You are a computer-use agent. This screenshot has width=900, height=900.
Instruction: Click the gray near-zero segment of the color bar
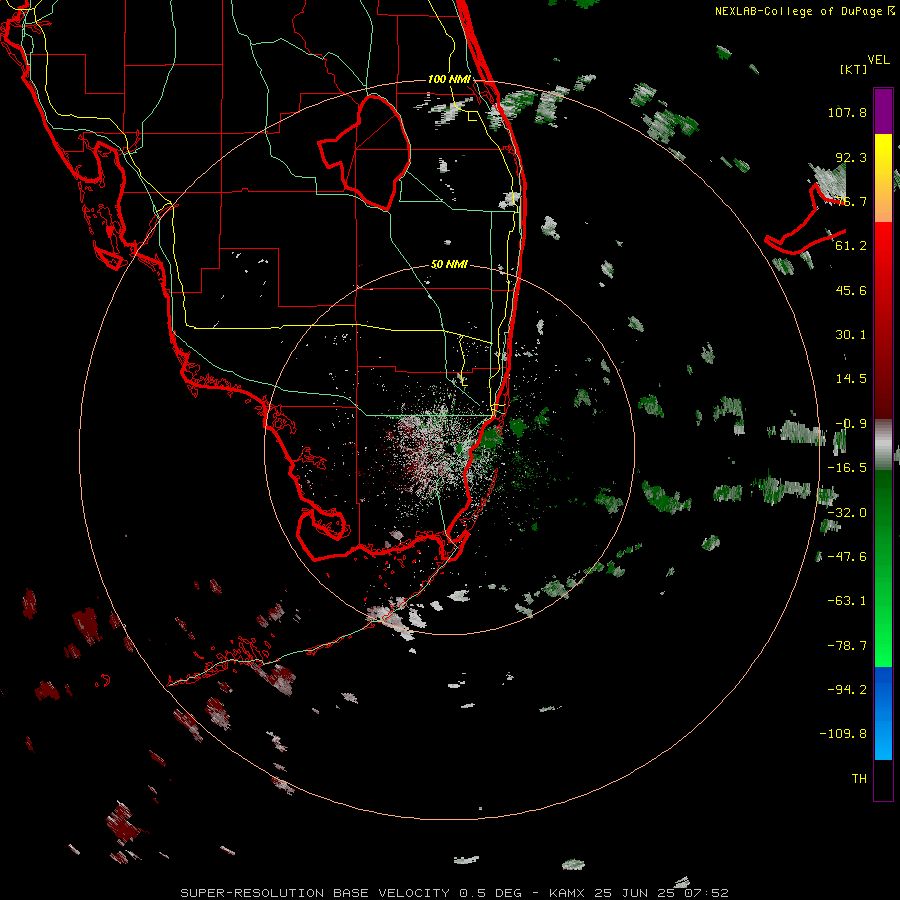coord(883,445)
